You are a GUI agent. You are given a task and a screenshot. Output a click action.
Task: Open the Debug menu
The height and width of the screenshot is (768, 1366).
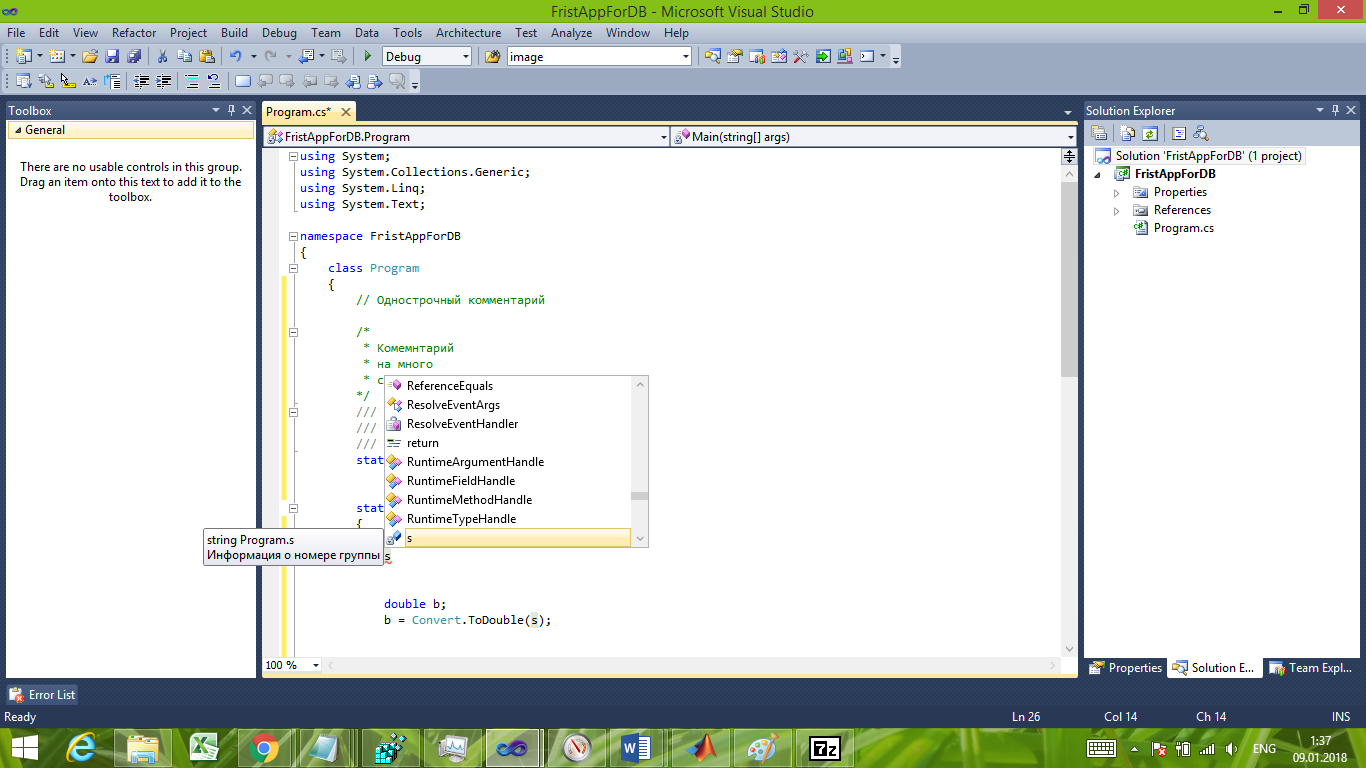[280, 33]
